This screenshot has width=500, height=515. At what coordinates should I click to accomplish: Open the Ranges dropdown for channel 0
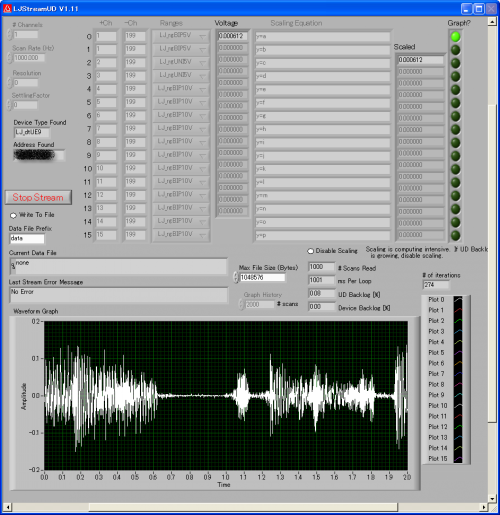(x=181, y=36)
